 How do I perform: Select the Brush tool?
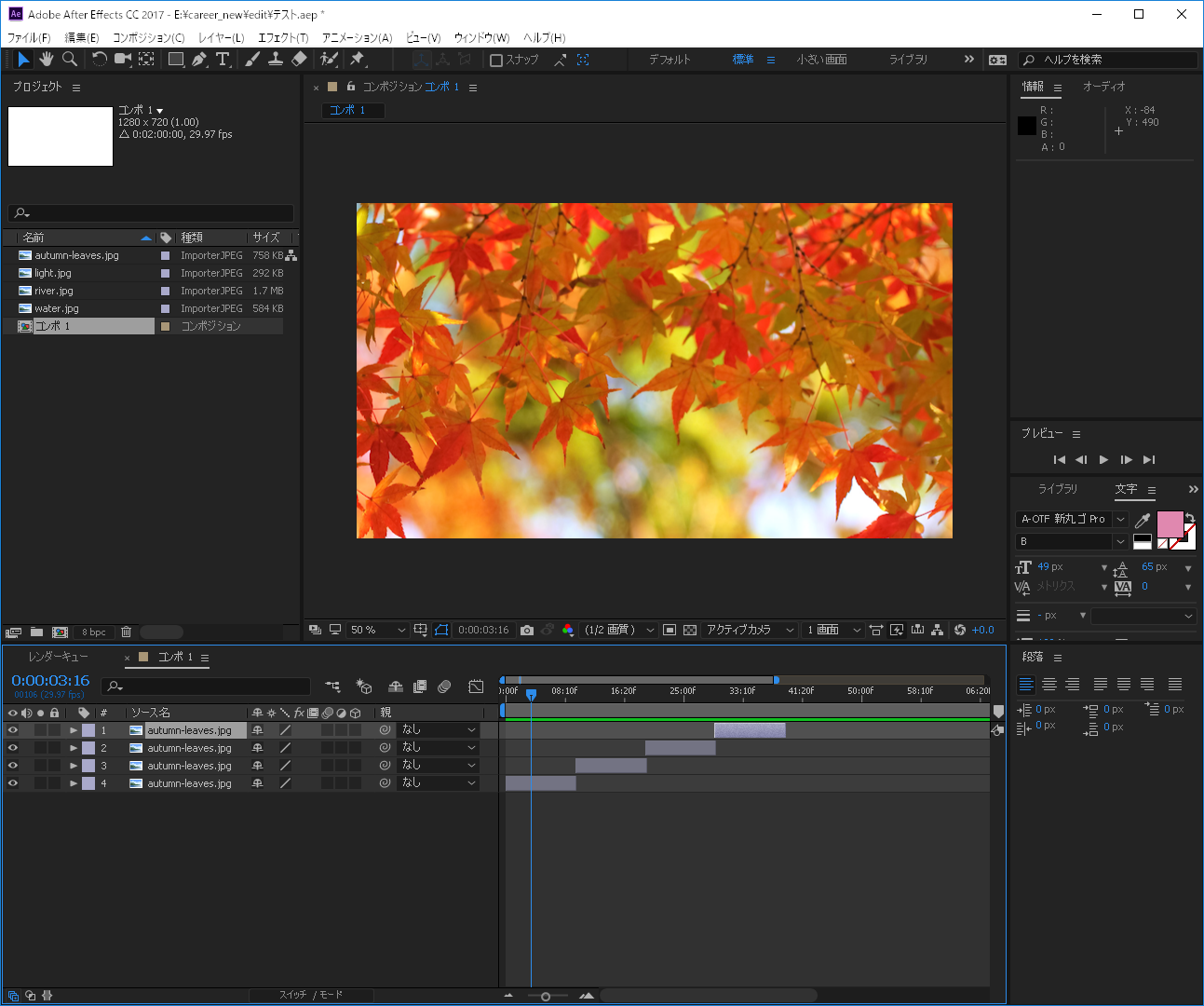pos(252,60)
